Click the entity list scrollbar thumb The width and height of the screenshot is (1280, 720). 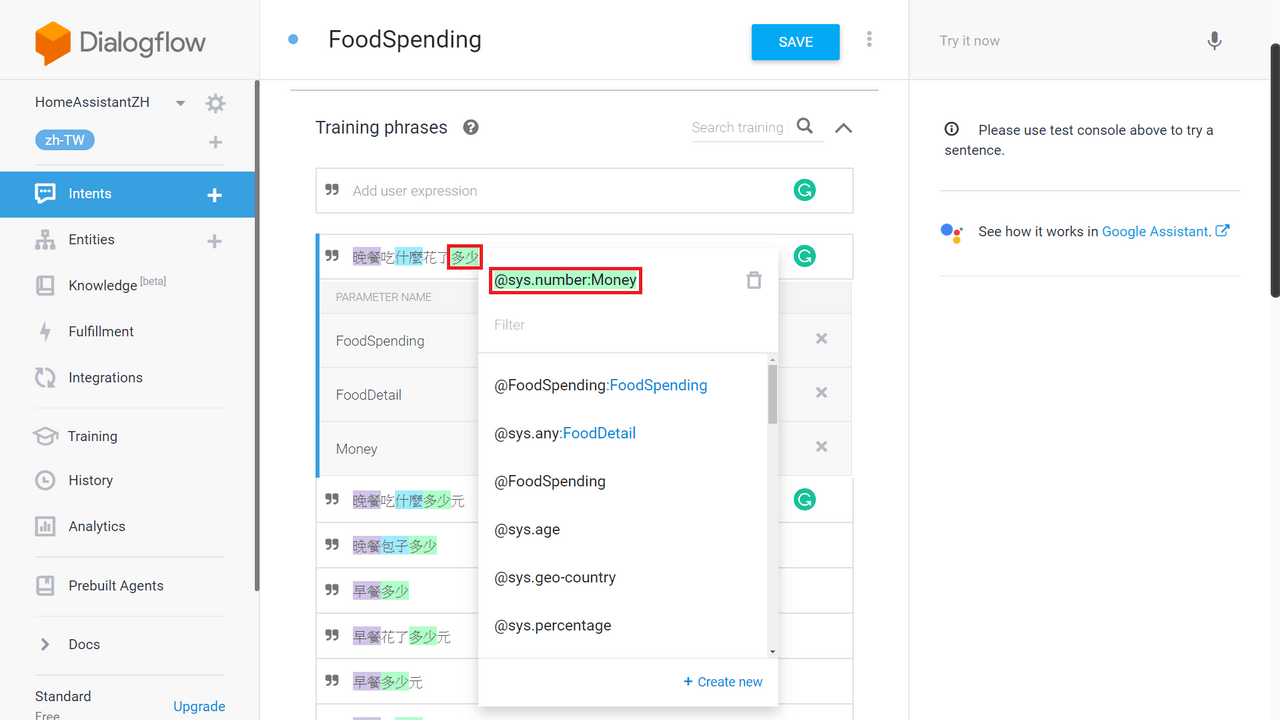point(772,393)
